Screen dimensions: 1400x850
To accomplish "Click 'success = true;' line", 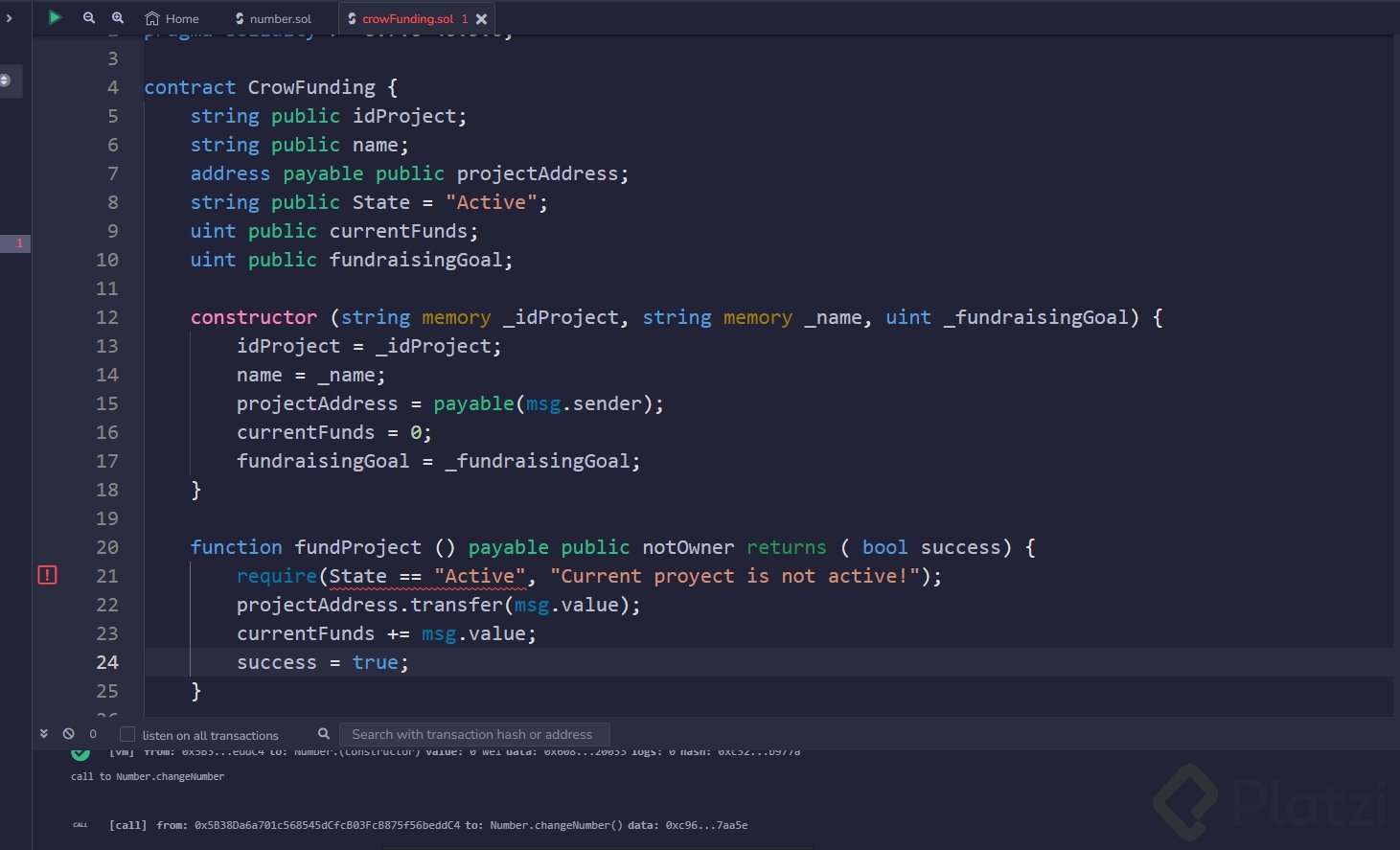I will 323,662.
